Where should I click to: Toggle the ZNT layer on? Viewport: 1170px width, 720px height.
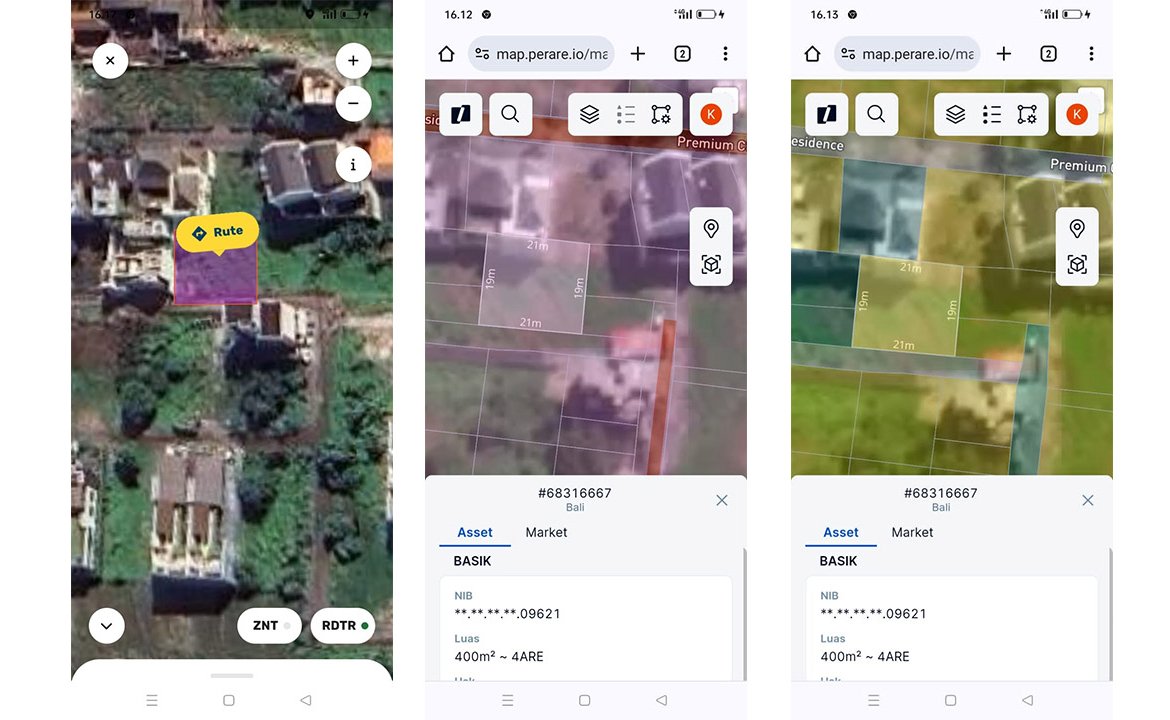pyautogui.click(x=270, y=626)
